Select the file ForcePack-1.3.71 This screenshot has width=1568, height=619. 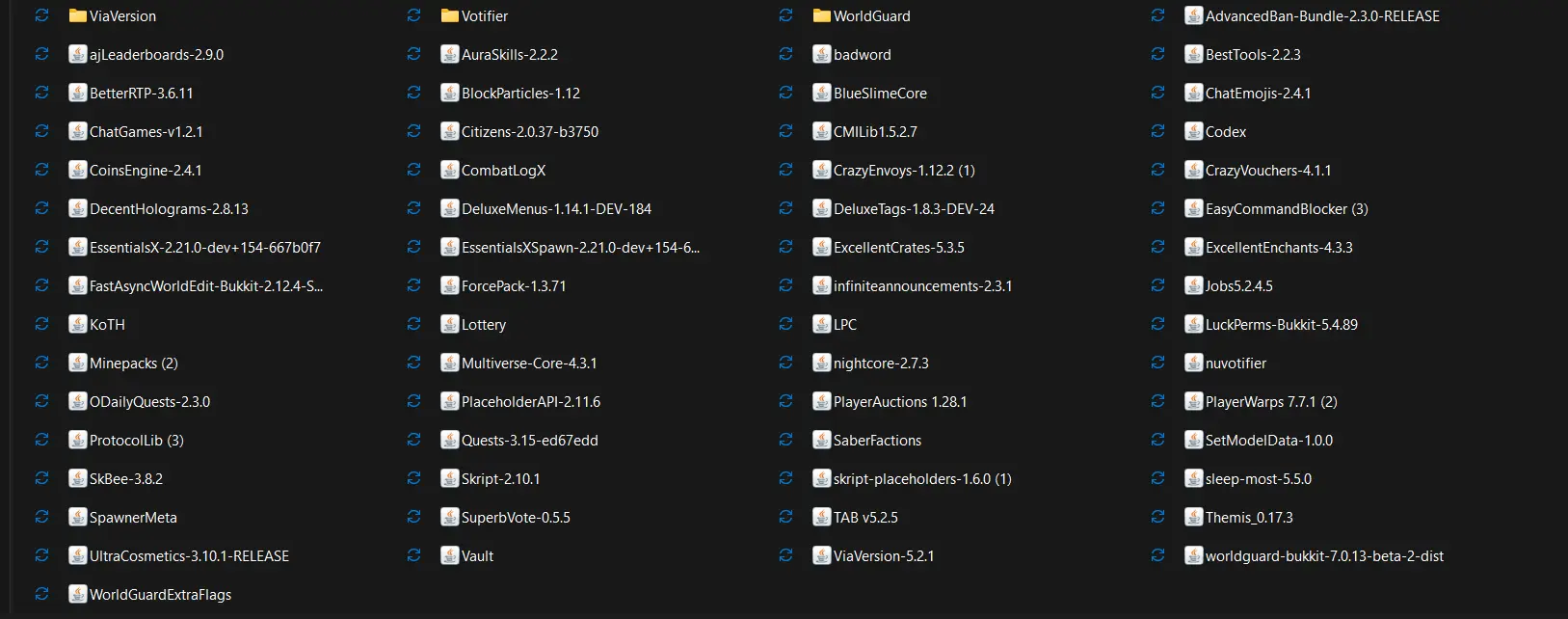click(514, 286)
